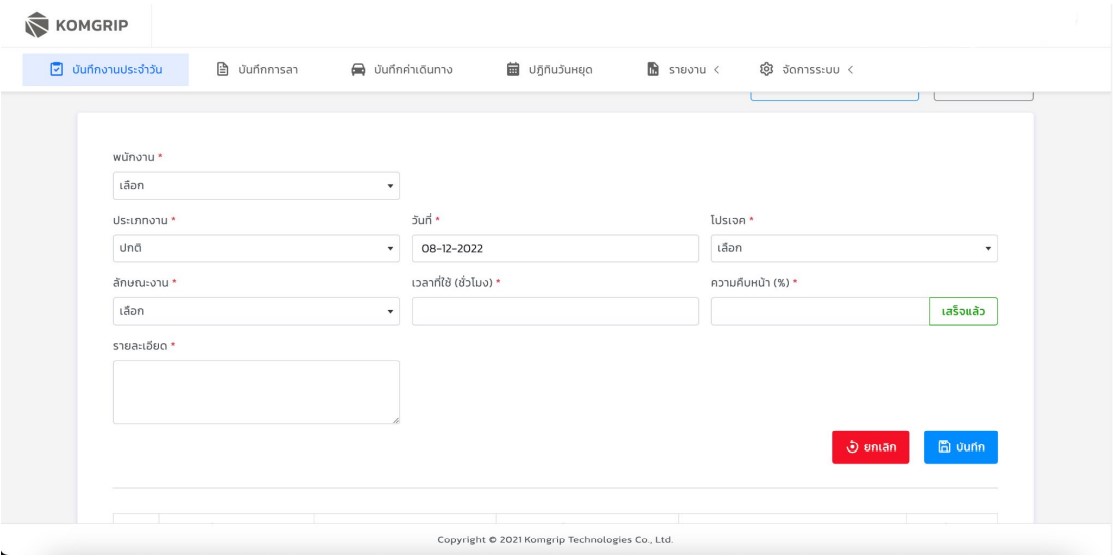The width and height of the screenshot is (1113, 557).
Task: Expand the รายงาน menu chevron
Action: point(716,70)
